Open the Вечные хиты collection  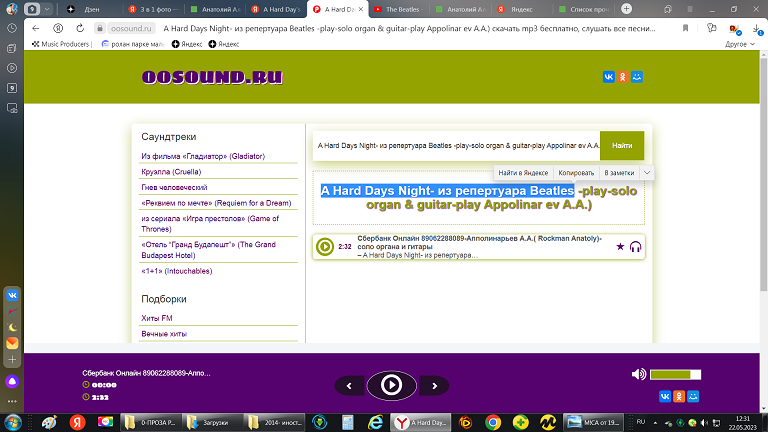pyautogui.click(x=164, y=334)
